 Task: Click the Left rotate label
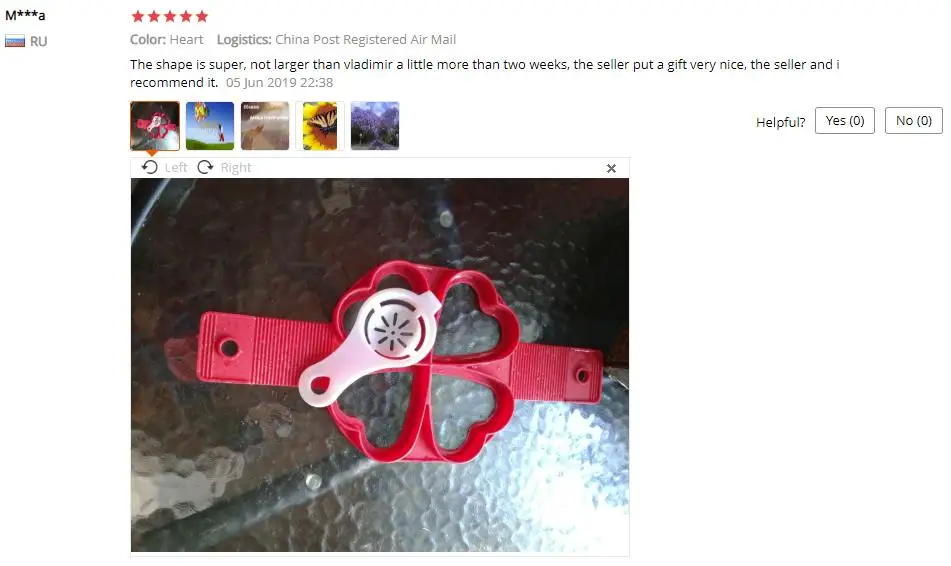tap(176, 167)
